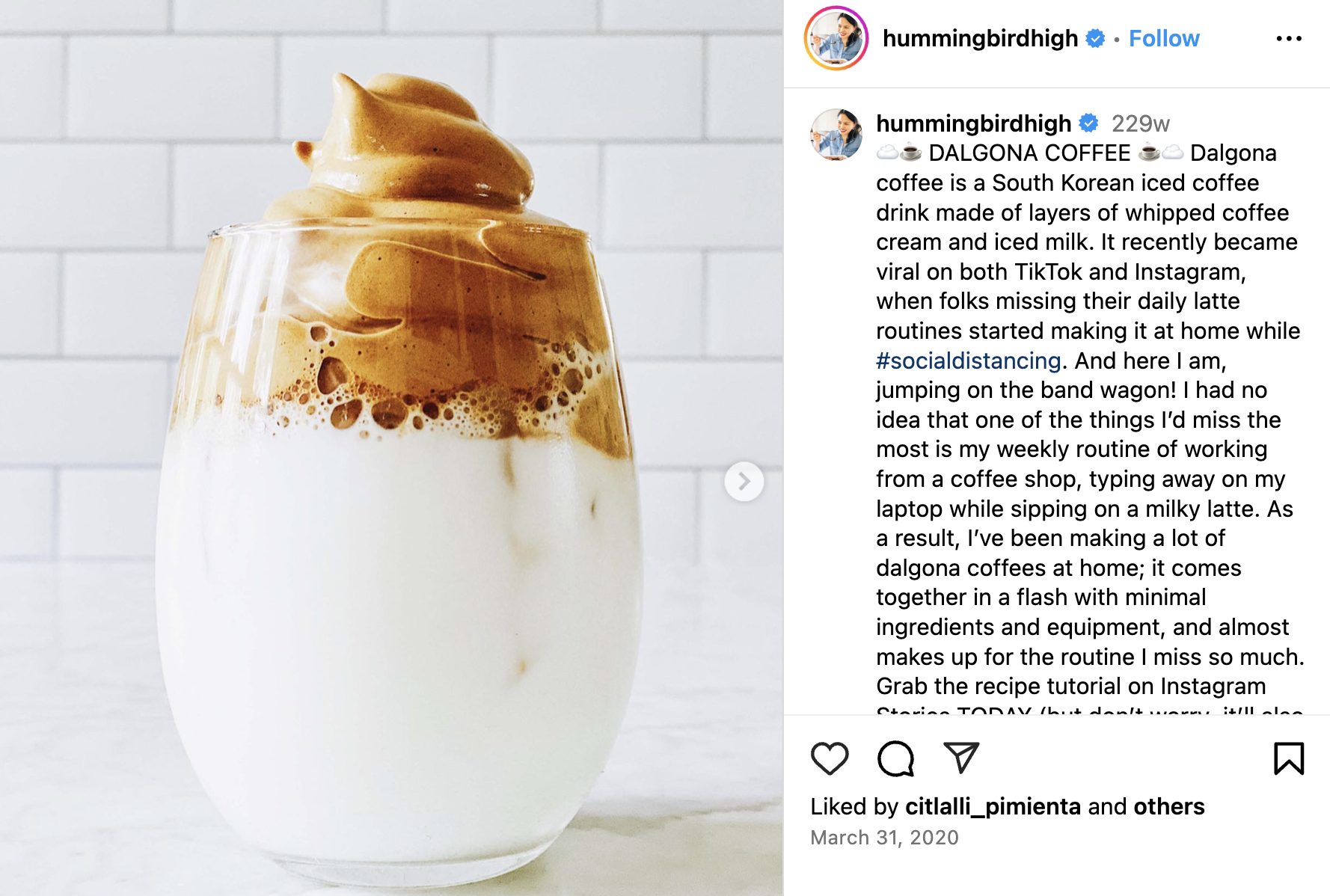Save post with bookmark icon

click(x=1289, y=758)
